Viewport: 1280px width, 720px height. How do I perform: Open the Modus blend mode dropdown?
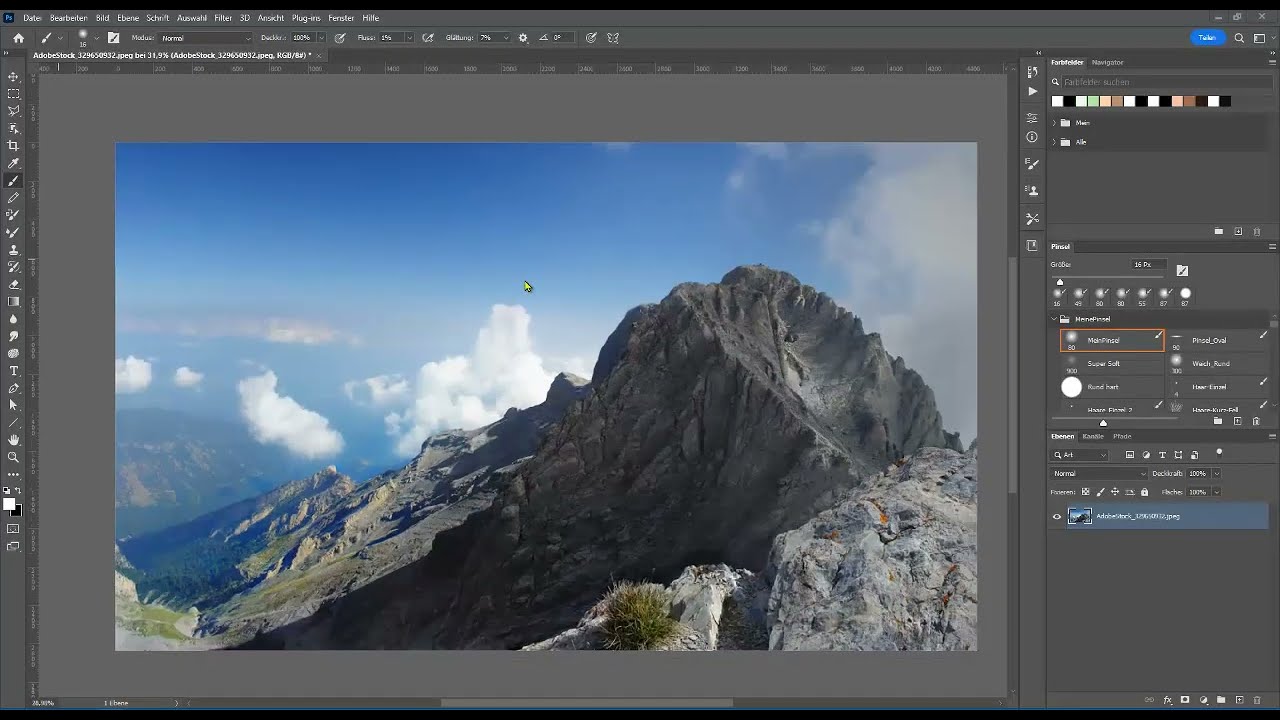point(206,38)
